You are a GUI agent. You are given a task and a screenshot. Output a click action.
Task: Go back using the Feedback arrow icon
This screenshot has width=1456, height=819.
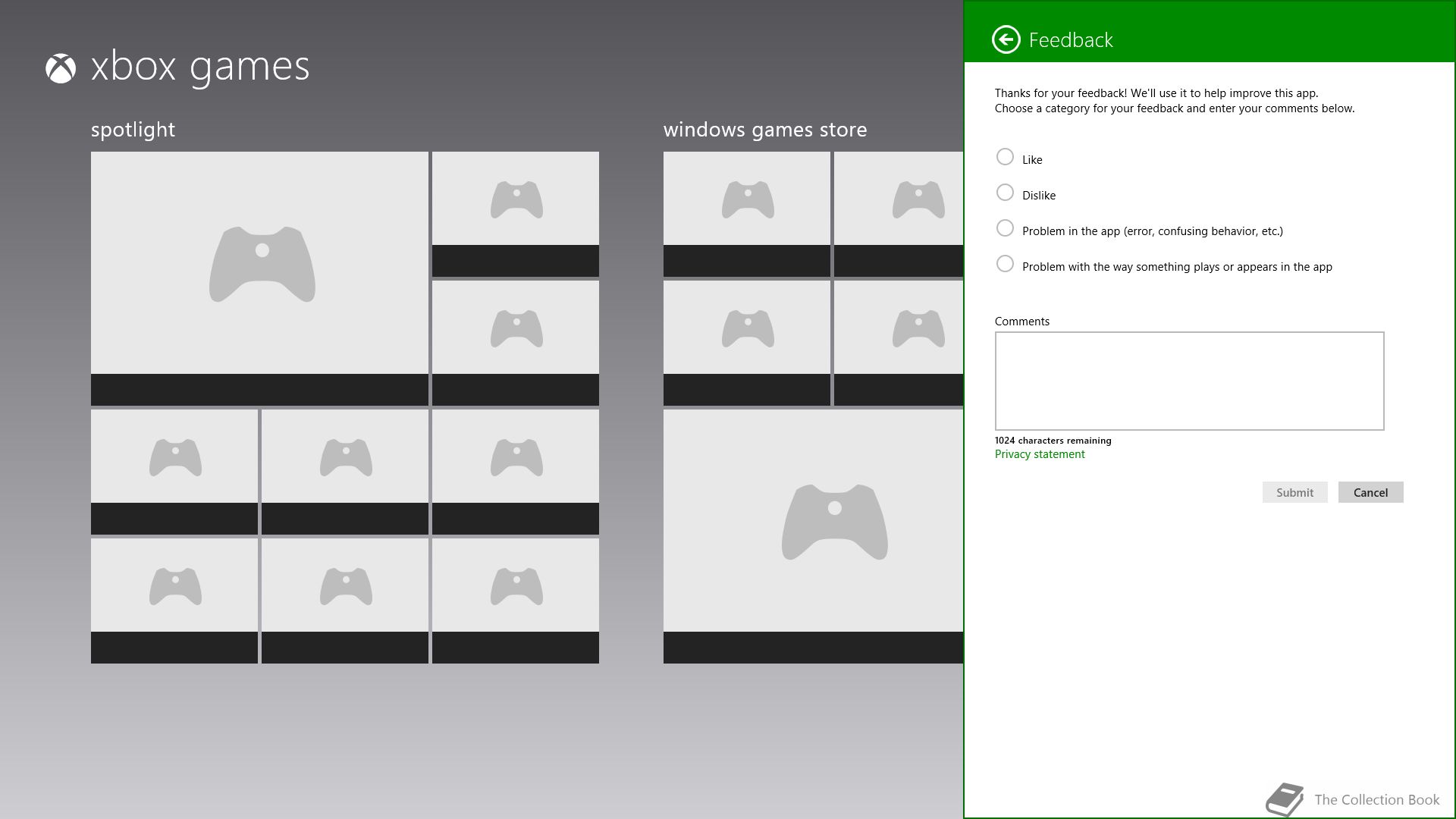[x=1006, y=39]
